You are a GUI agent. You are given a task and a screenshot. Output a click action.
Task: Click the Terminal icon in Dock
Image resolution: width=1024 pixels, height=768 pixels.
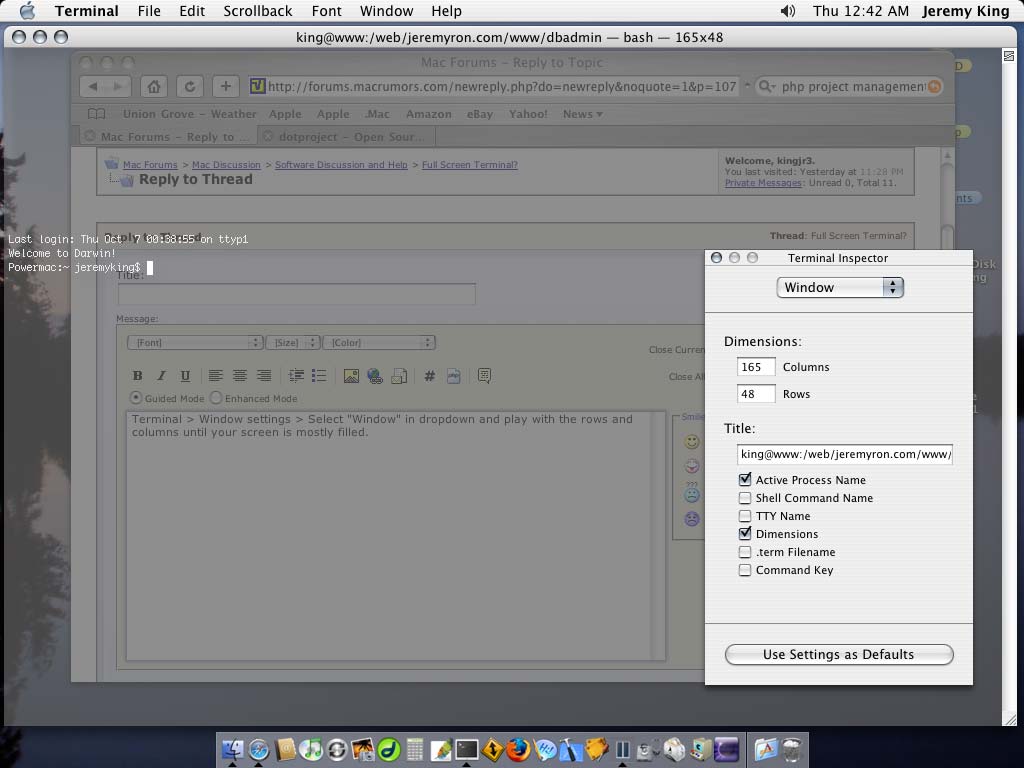(466, 749)
